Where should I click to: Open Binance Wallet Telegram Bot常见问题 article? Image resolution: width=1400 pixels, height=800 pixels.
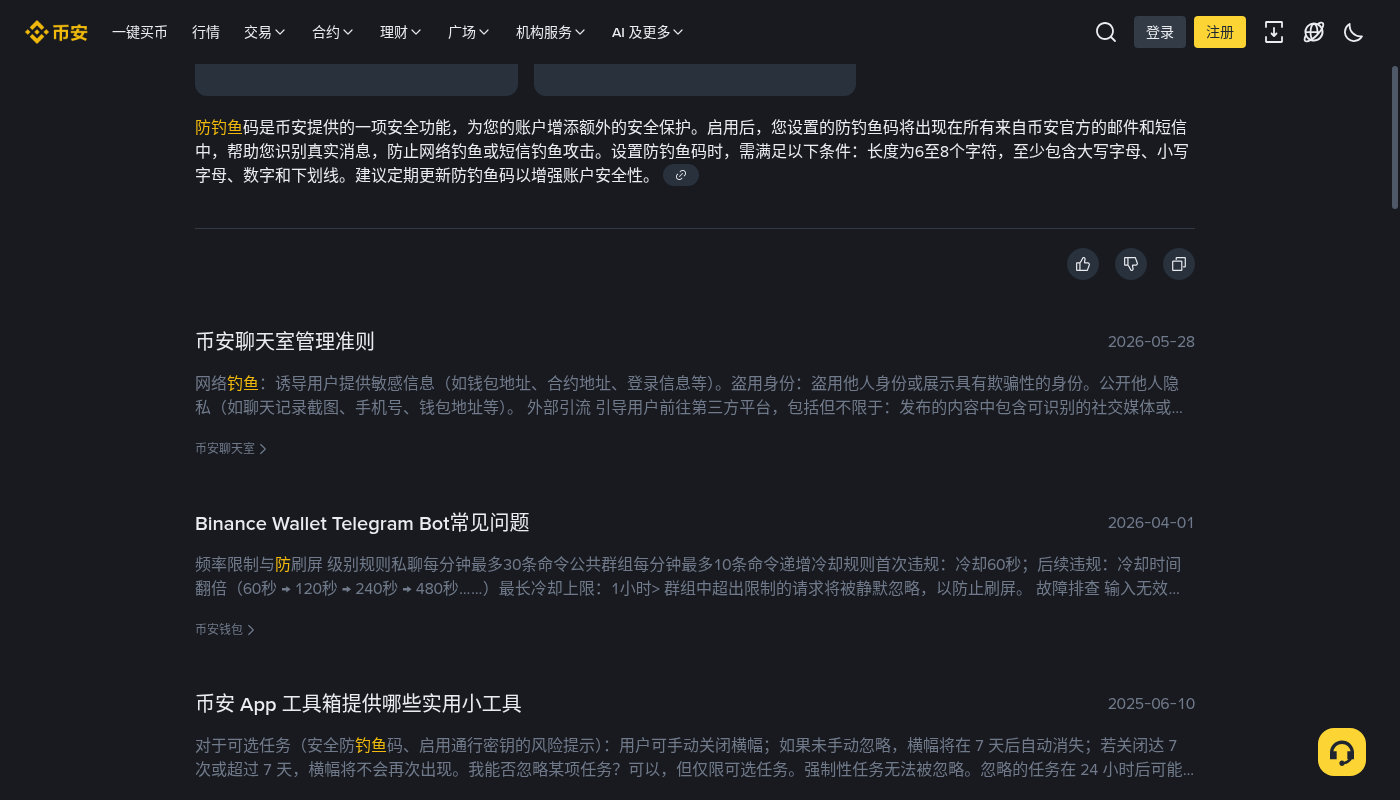coord(362,522)
